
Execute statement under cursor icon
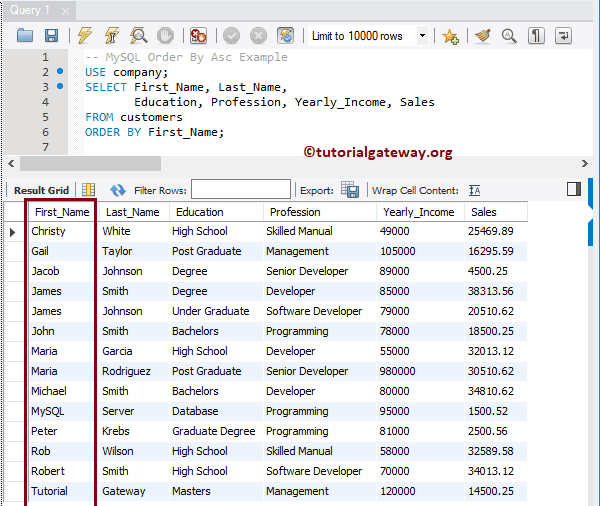(x=111, y=36)
